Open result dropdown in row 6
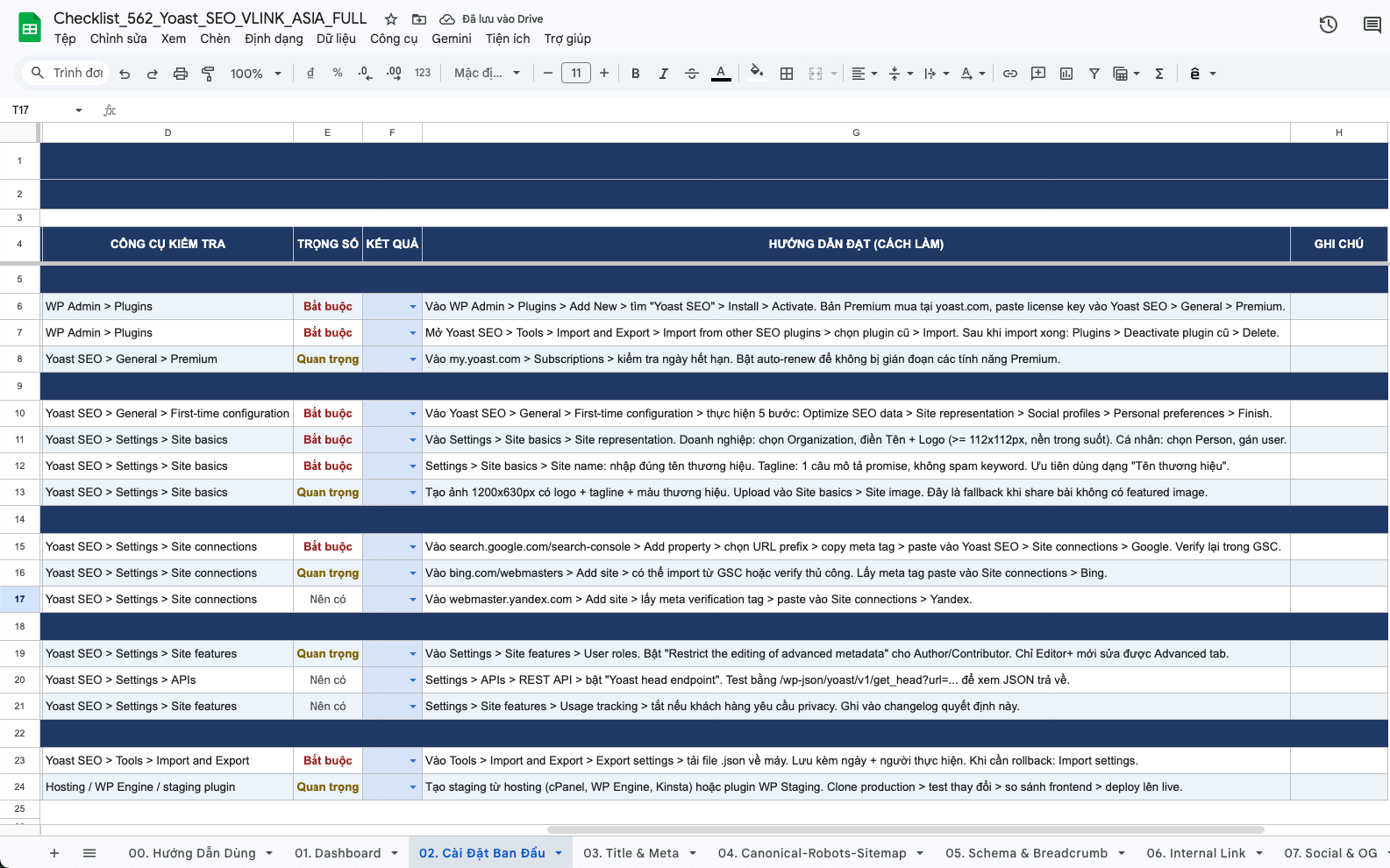 (x=412, y=307)
